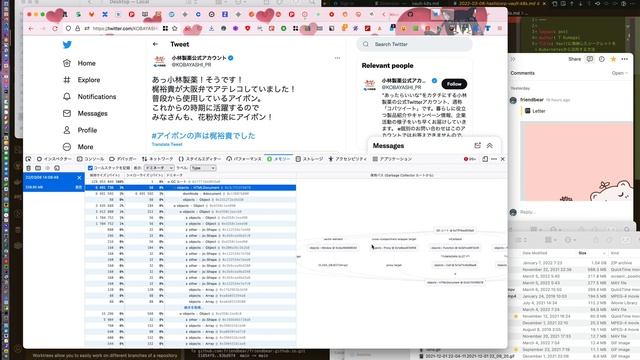
Task: Click Share in the Notion window
Action: [x=574, y=59]
